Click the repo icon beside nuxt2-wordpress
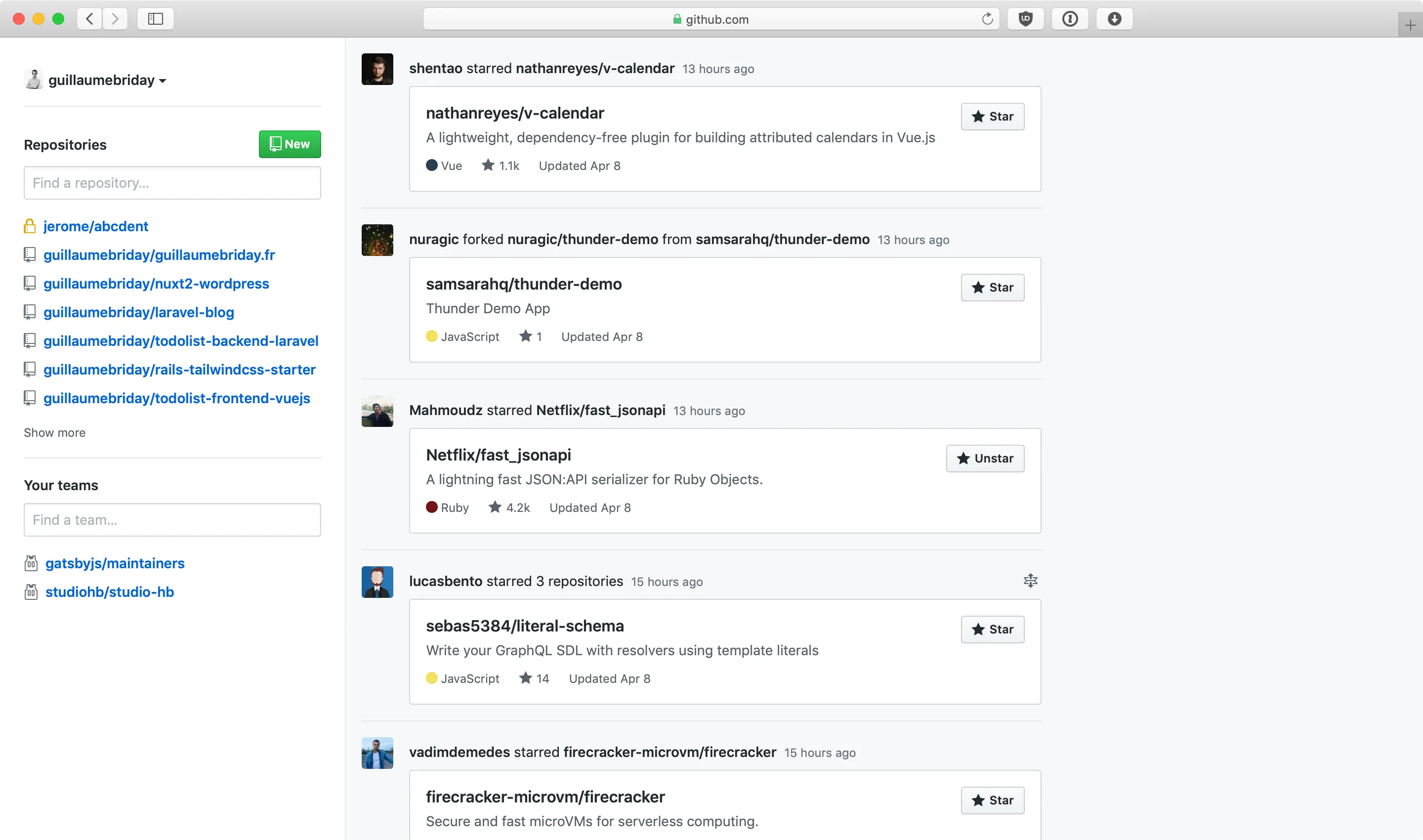This screenshot has height=840, width=1423. [x=30, y=284]
